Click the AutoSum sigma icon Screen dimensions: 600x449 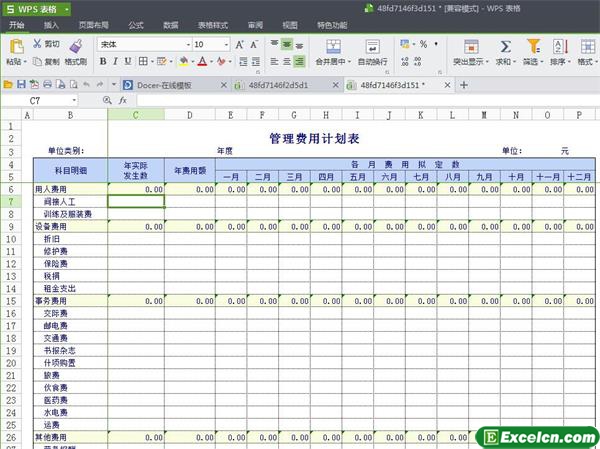(505, 46)
